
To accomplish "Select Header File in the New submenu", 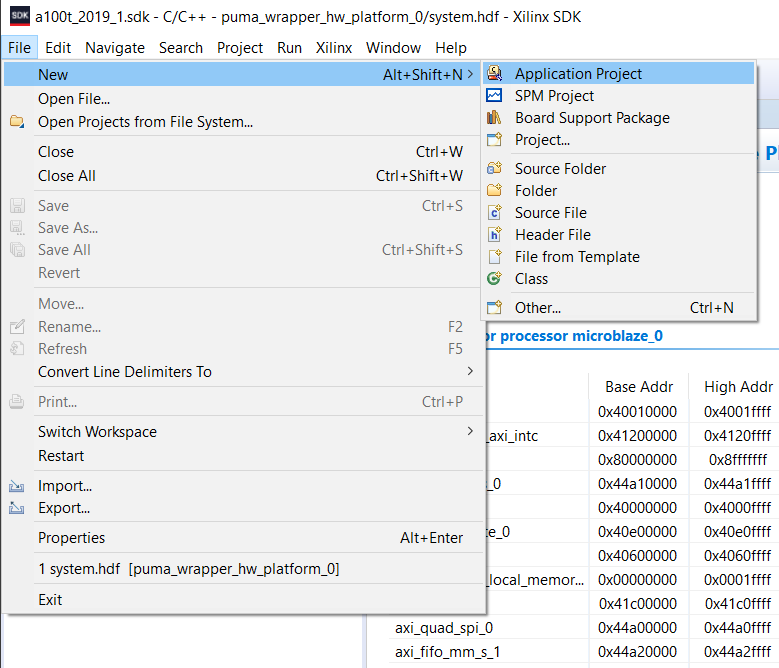I will [619, 234].
